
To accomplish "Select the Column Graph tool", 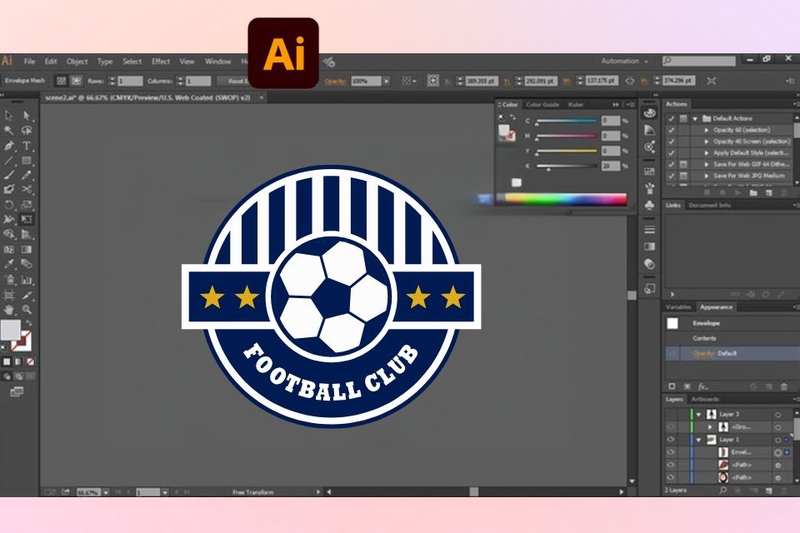I will tap(27, 280).
